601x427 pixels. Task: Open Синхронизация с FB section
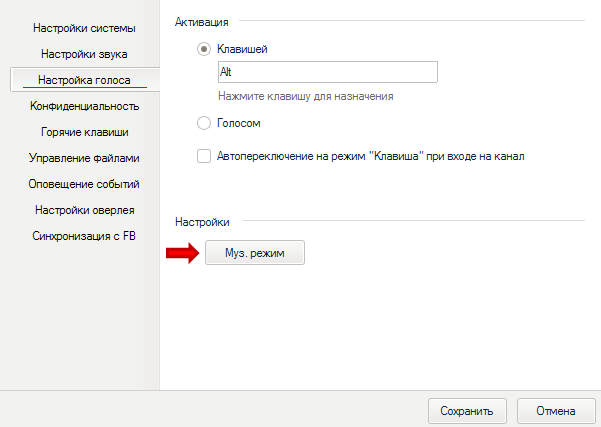(x=84, y=236)
